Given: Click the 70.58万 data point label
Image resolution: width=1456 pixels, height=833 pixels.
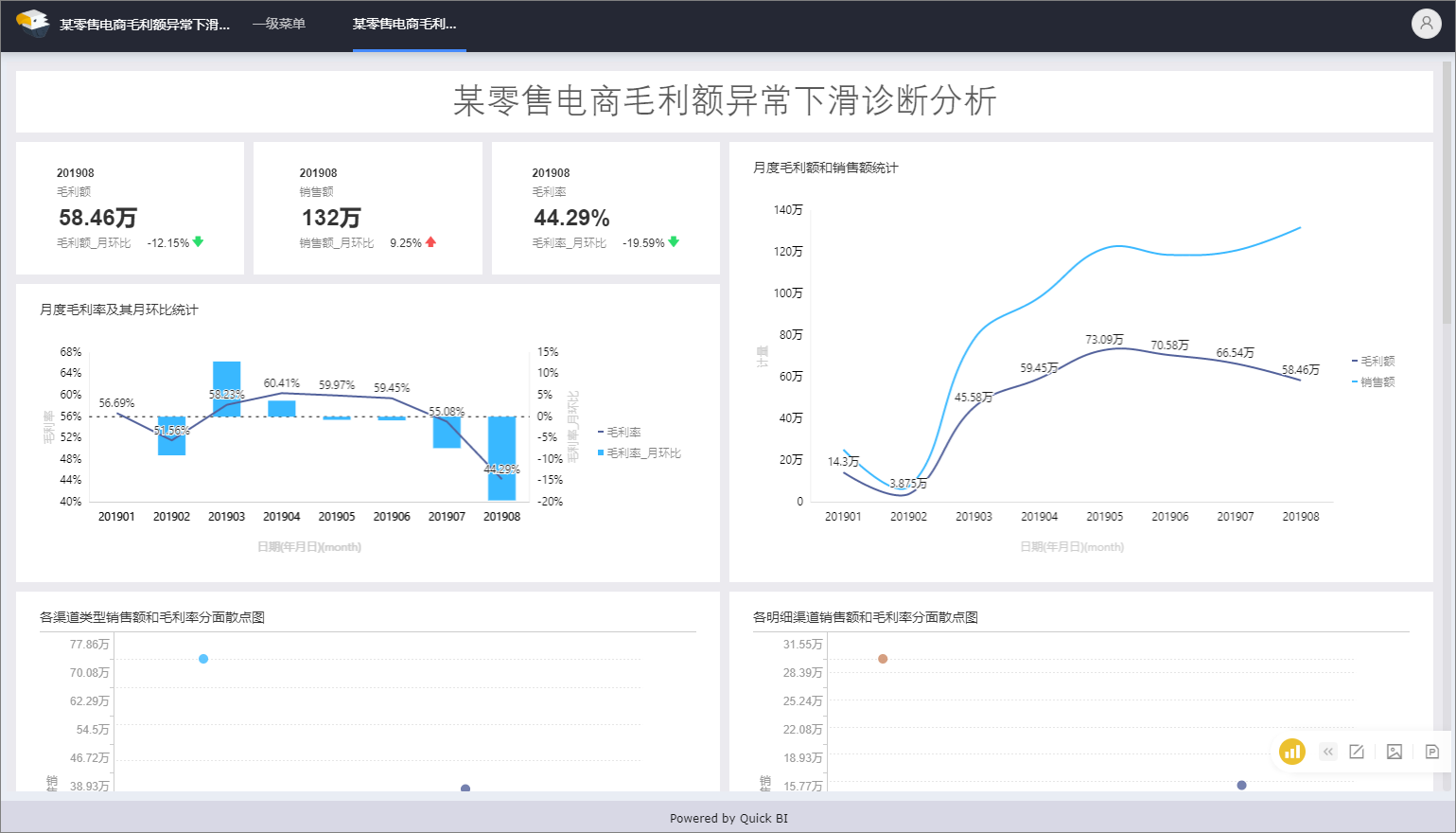Looking at the screenshot, I should tap(1169, 346).
